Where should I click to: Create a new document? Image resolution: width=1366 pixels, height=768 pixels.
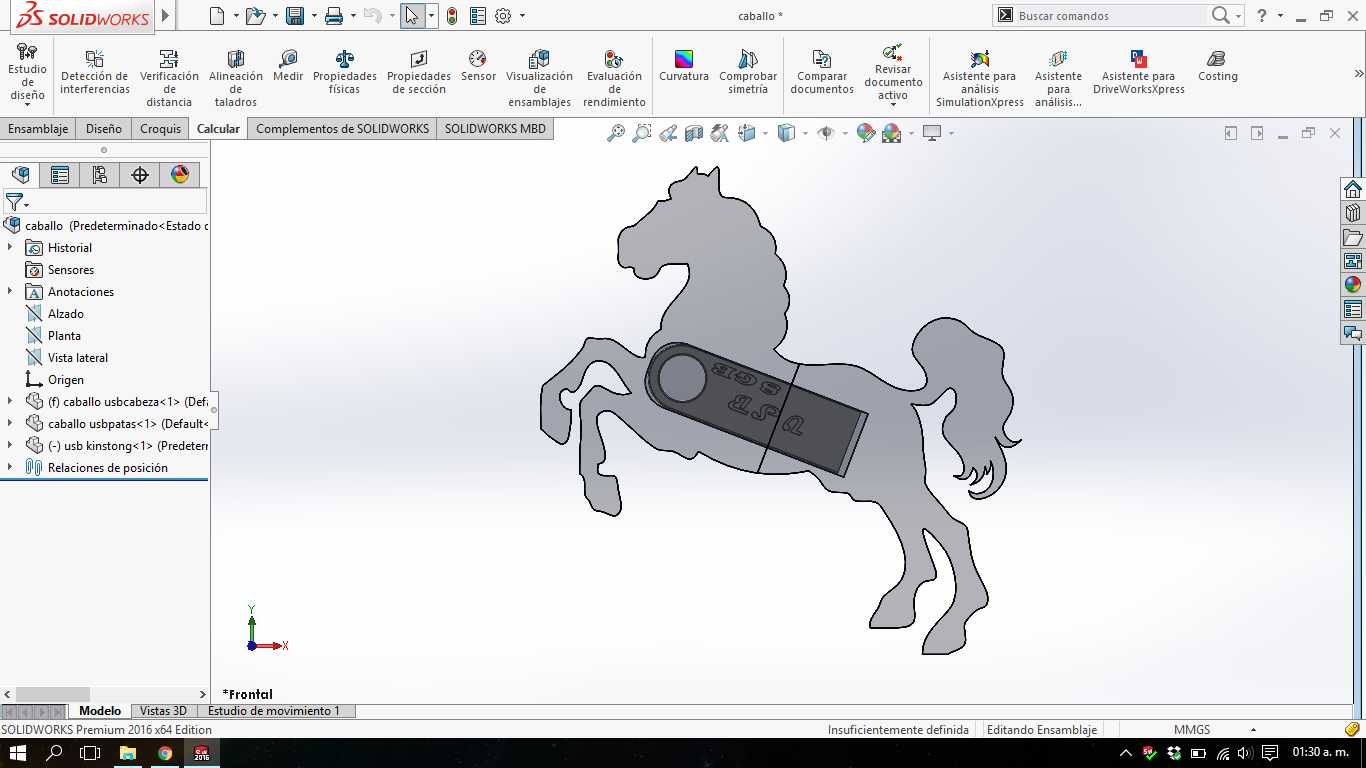point(217,16)
